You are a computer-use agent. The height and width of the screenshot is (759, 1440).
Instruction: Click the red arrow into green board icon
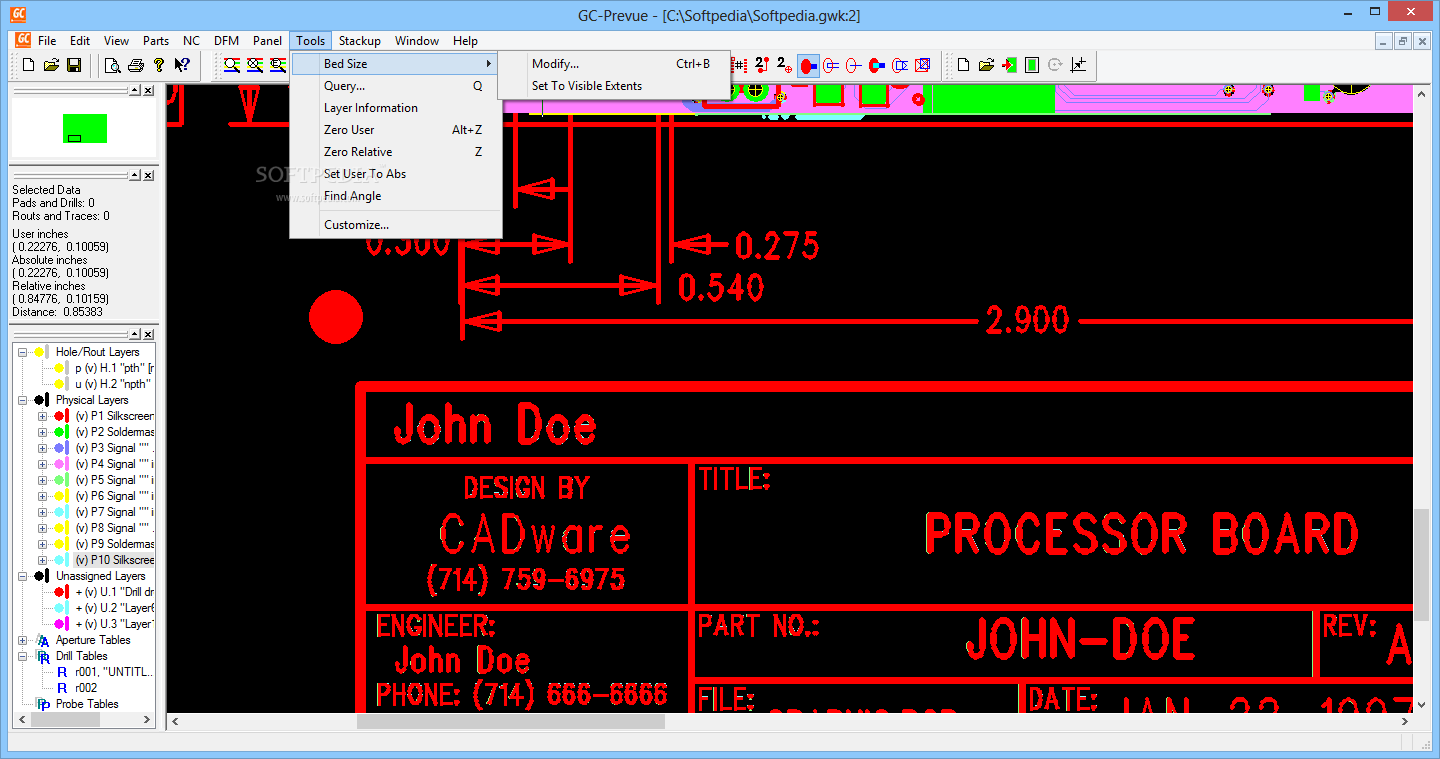pos(1009,65)
